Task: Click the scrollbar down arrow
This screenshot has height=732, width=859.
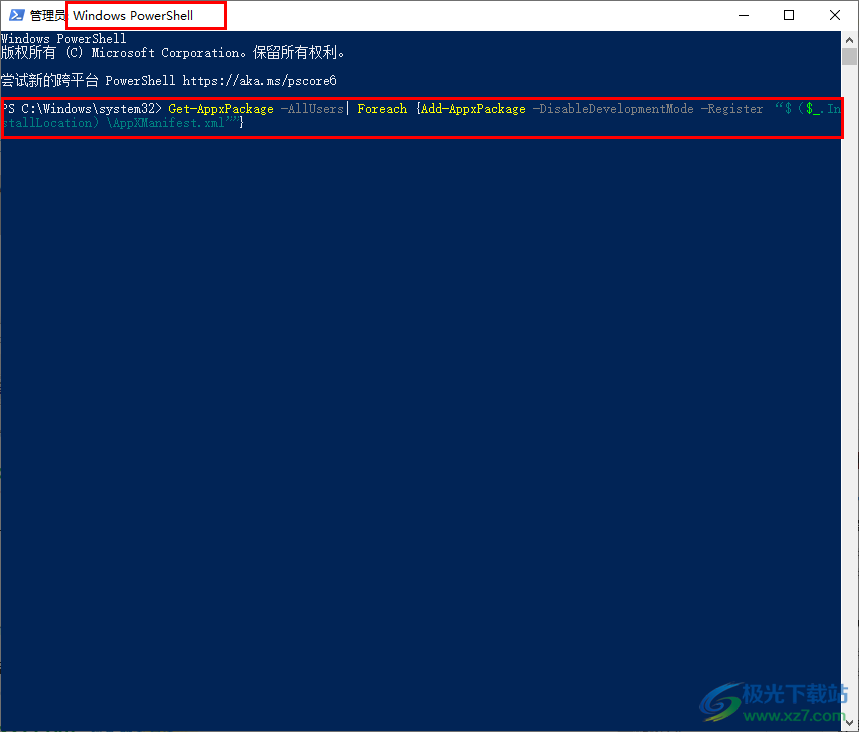Action: (x=849, y=723)
